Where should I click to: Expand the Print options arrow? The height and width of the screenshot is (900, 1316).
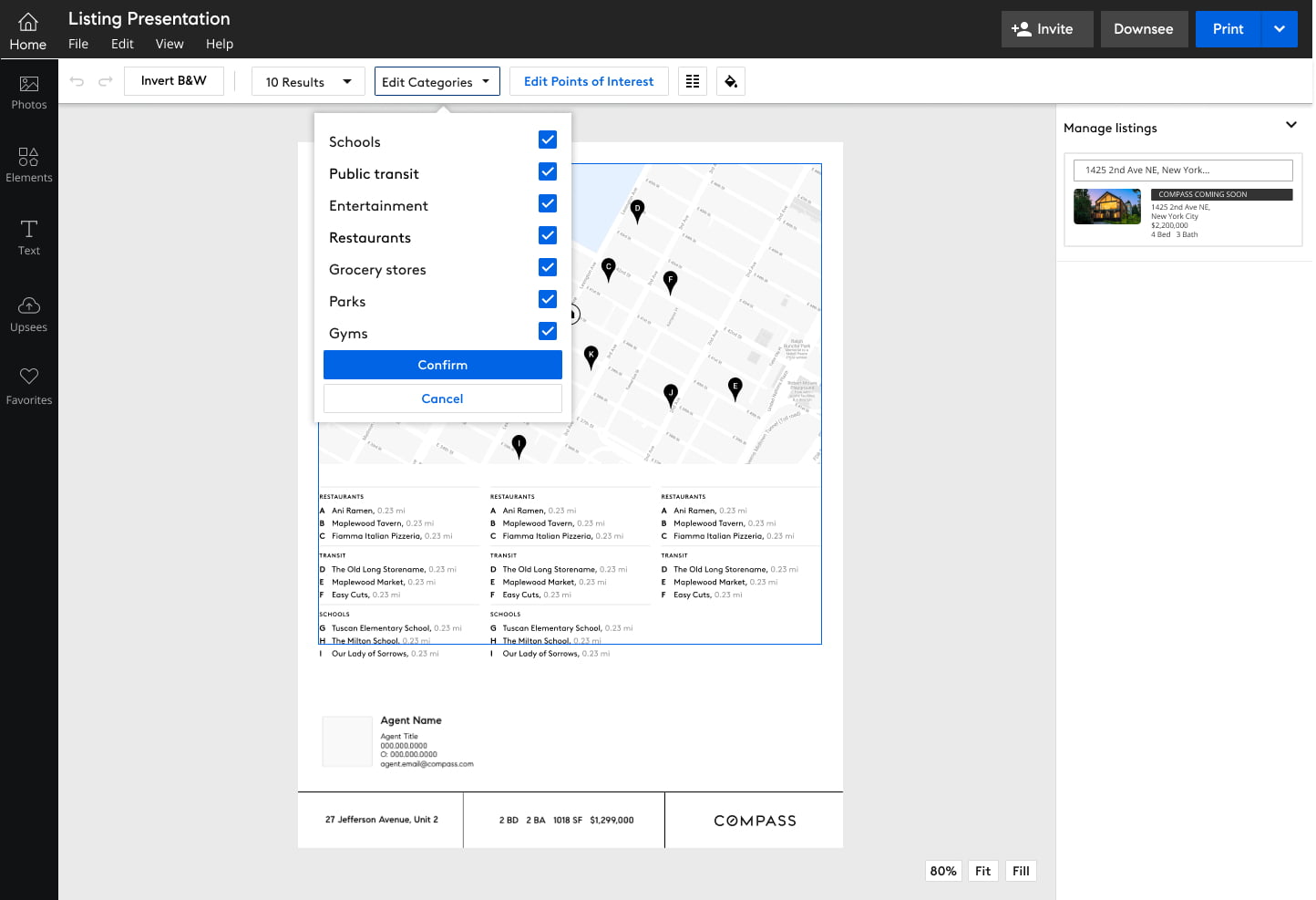(1280, 29)
